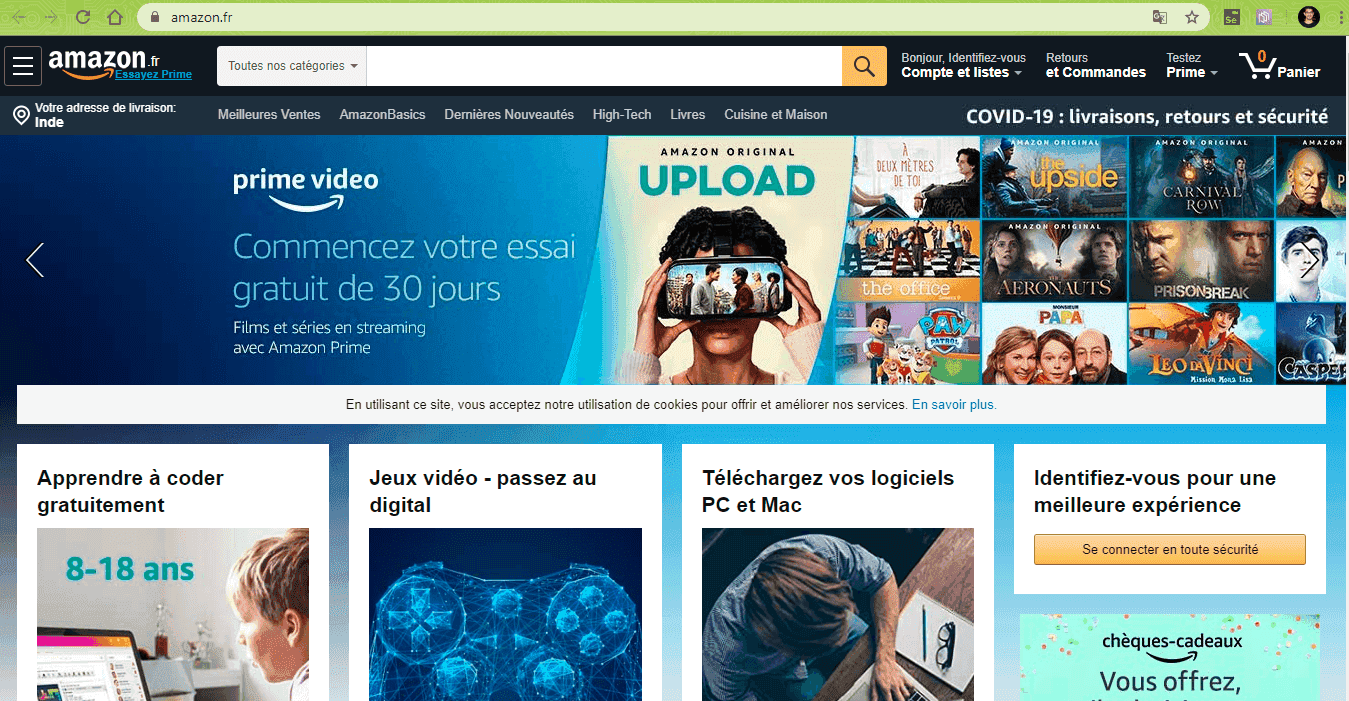Click 'Identifiez-vous pour une meilleure expérience' heading
This screenshot has height=701, width=1349.
coord(1155,491)
